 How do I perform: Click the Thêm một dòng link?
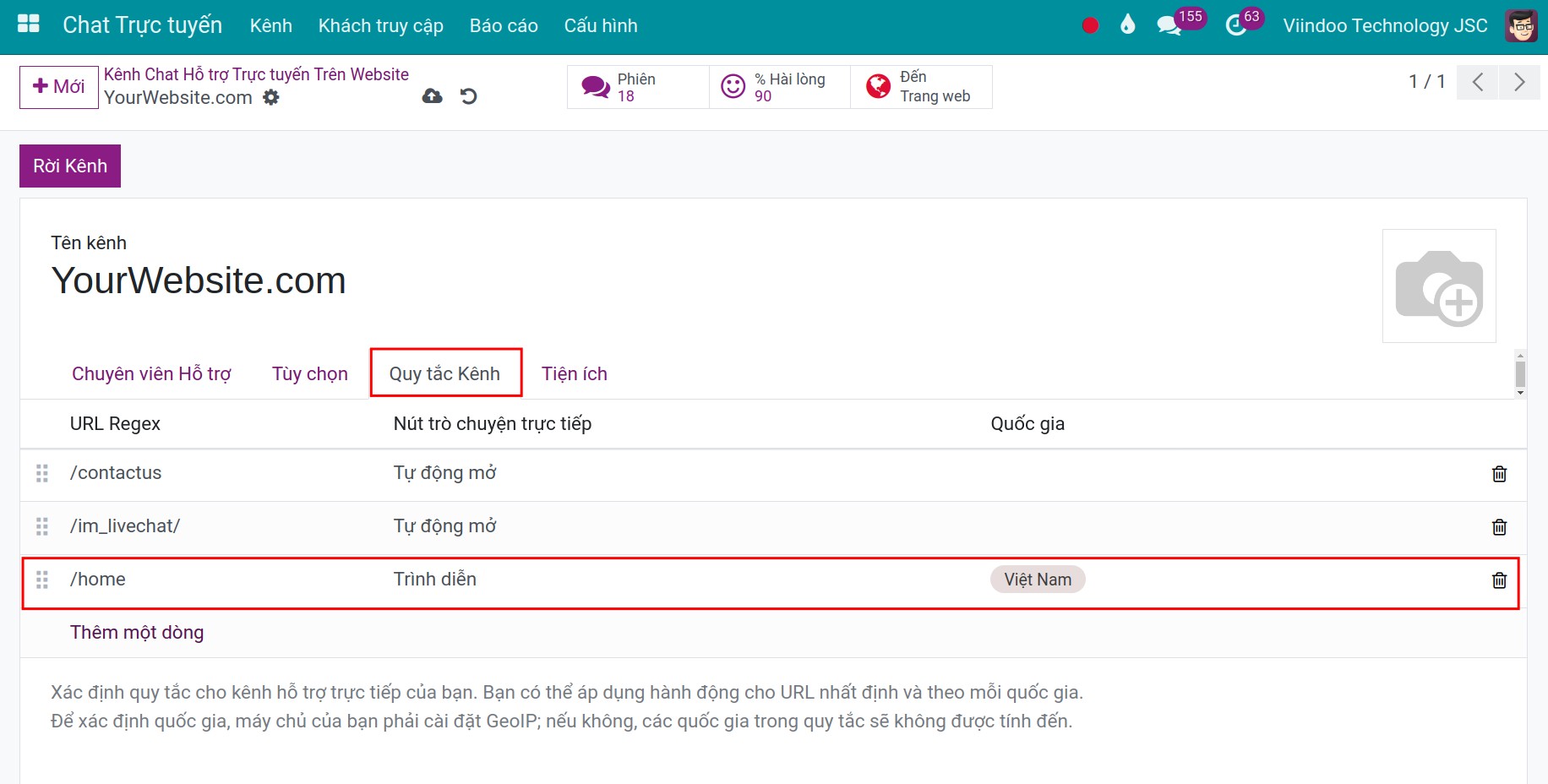coord(137,632)
